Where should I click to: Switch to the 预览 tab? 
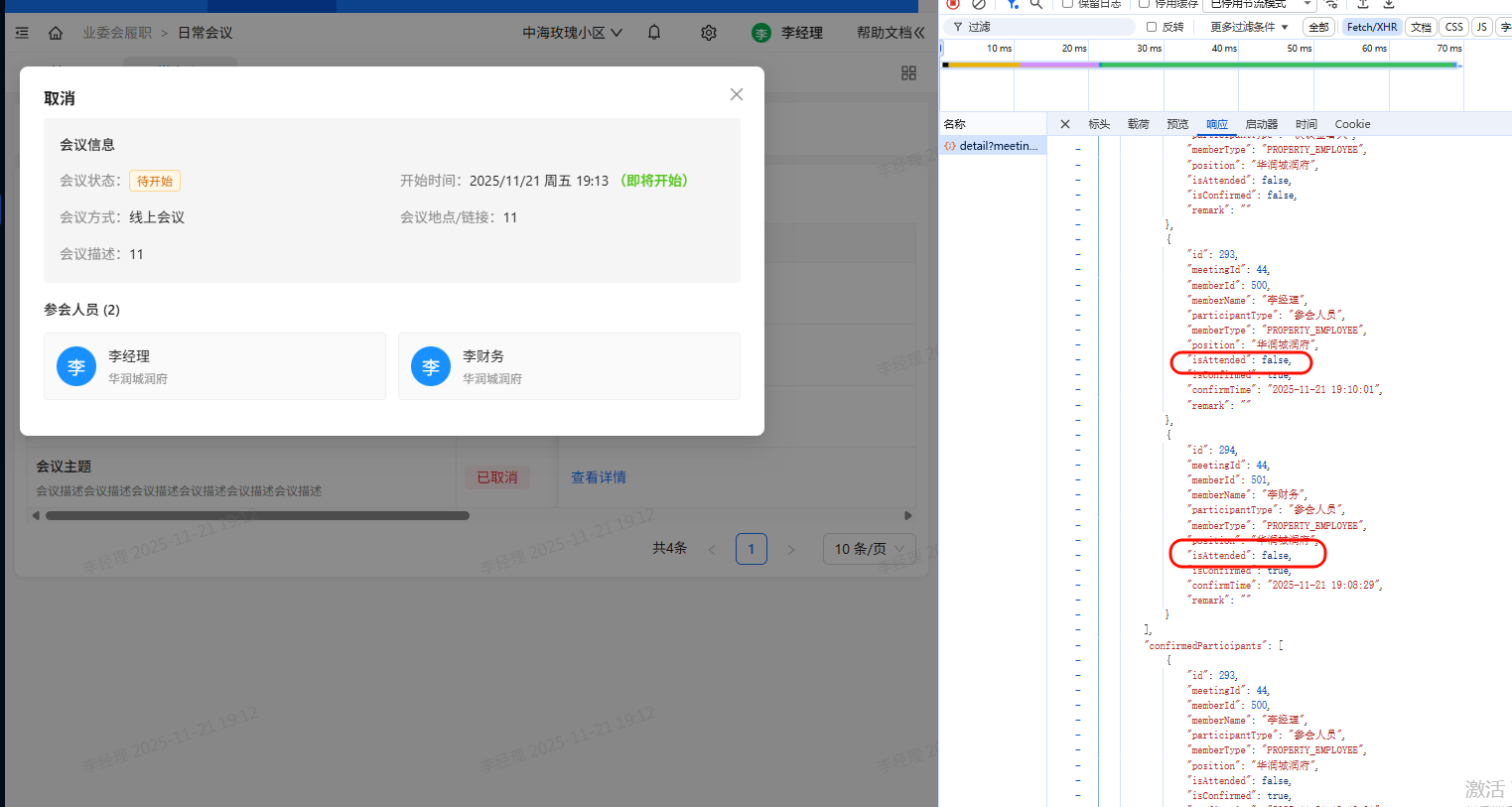pos(1177,124)
